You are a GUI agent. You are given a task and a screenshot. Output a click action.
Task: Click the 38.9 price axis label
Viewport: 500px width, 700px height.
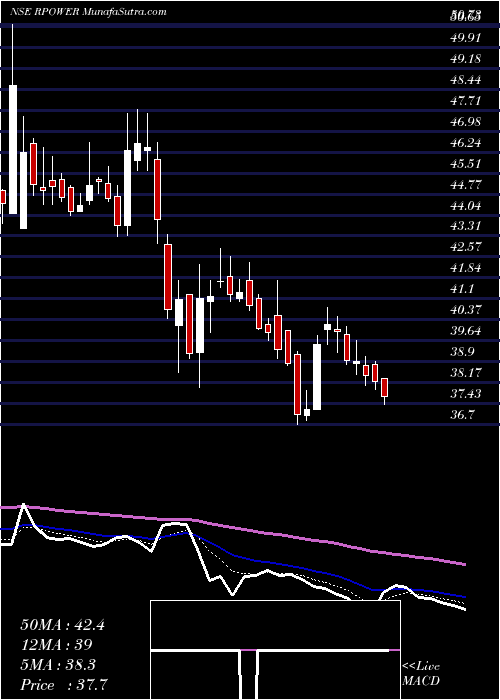(462, 352)
